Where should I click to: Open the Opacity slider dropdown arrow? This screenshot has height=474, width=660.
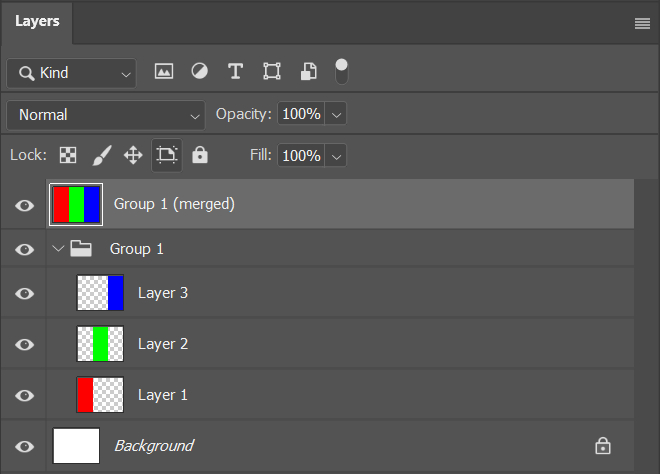pos(336,114)
